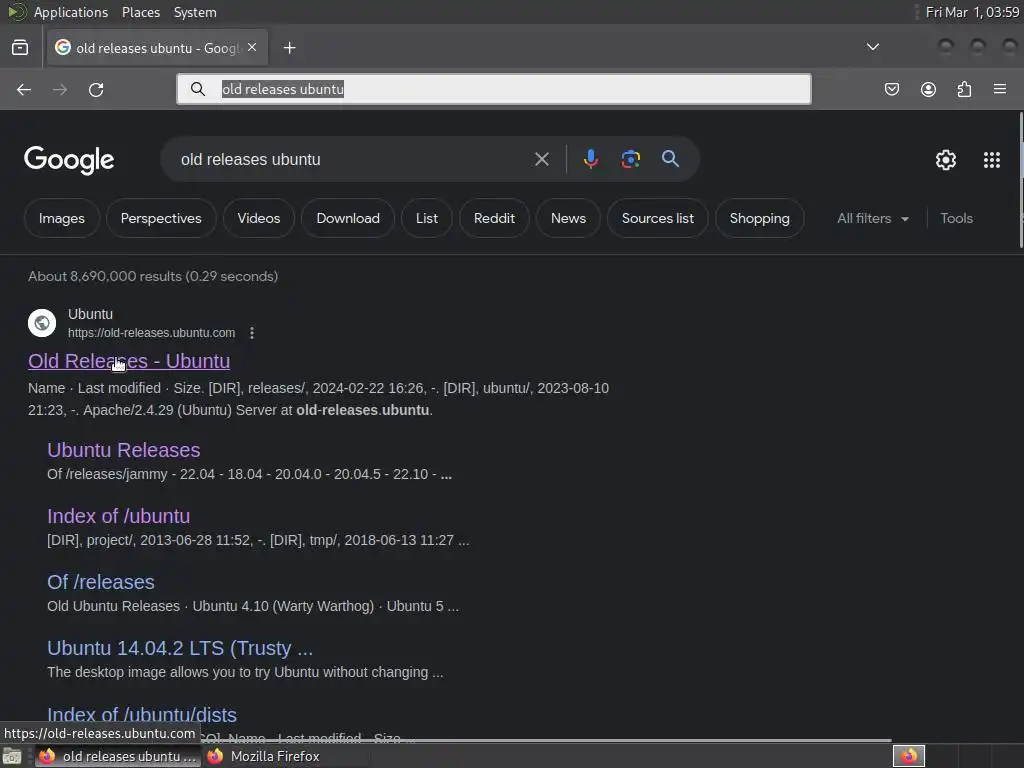Open the 'Index of /ubuntu/dists' sitelink
1024x768 pixels.
[142, 714]
